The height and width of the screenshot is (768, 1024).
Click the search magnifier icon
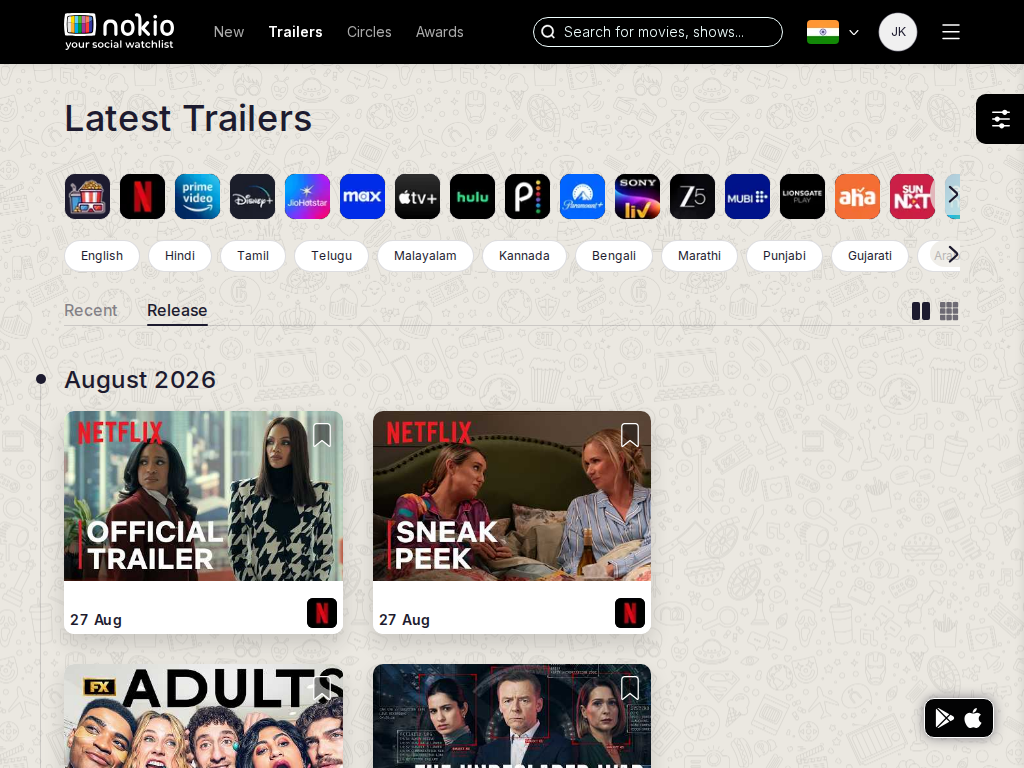click(x=549, y=32)
